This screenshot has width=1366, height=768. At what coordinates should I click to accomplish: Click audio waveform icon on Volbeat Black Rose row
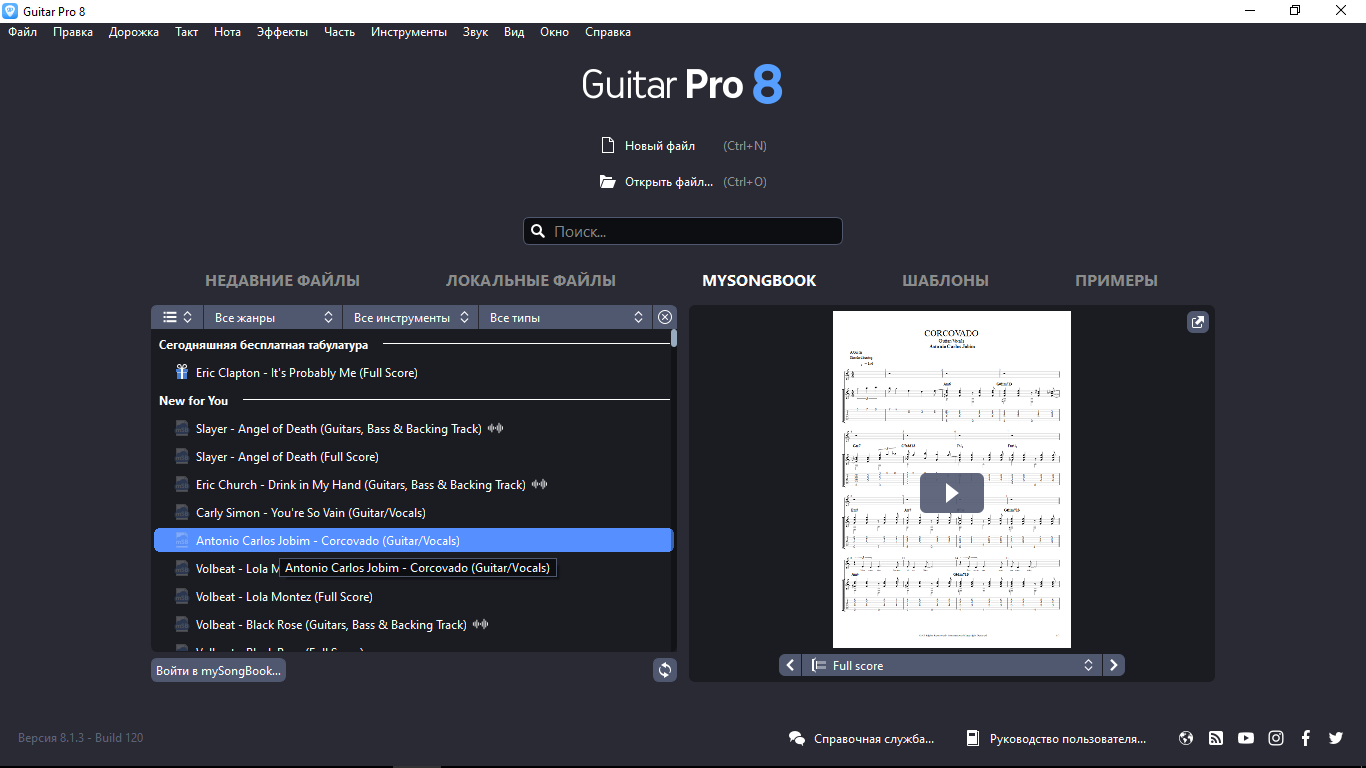tap(481, 624)
